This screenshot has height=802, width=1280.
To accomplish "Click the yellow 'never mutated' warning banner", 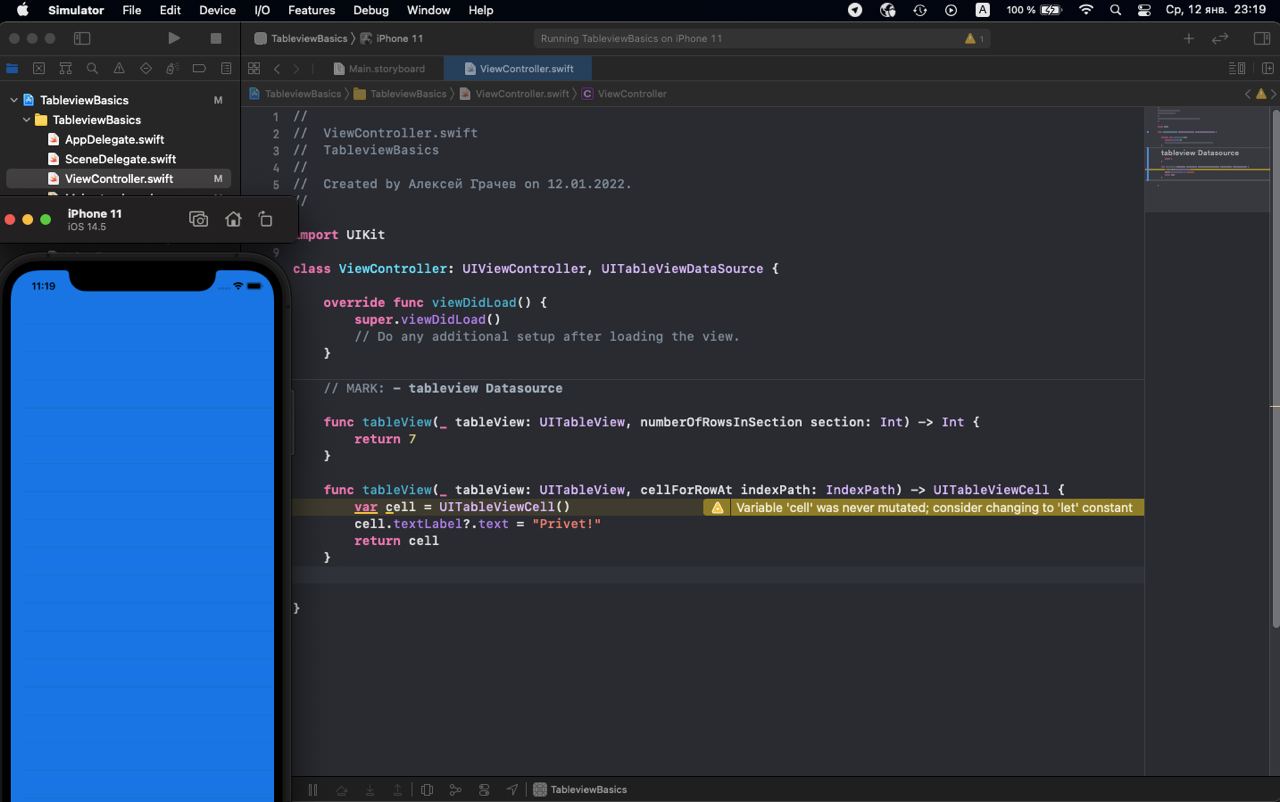I will (x=923, y=507).
